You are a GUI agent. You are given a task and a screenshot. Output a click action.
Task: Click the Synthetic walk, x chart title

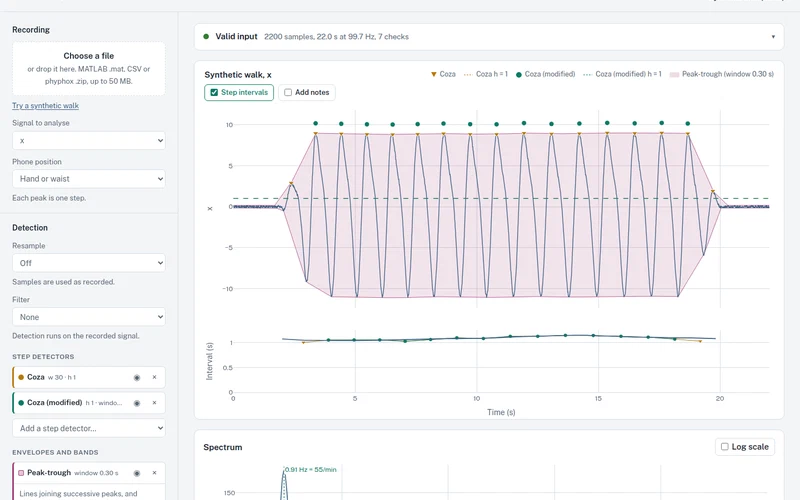(238, 74)
